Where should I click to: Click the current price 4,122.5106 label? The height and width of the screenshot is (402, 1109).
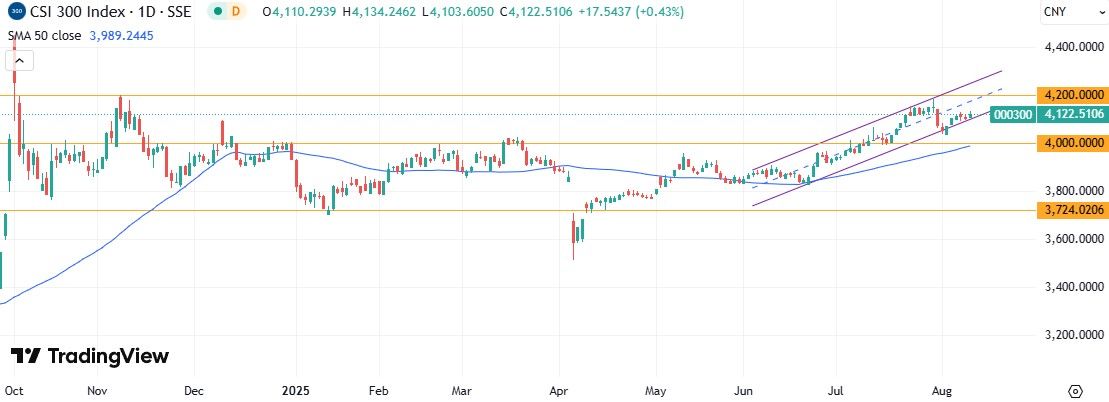[x=1071, y=115]
